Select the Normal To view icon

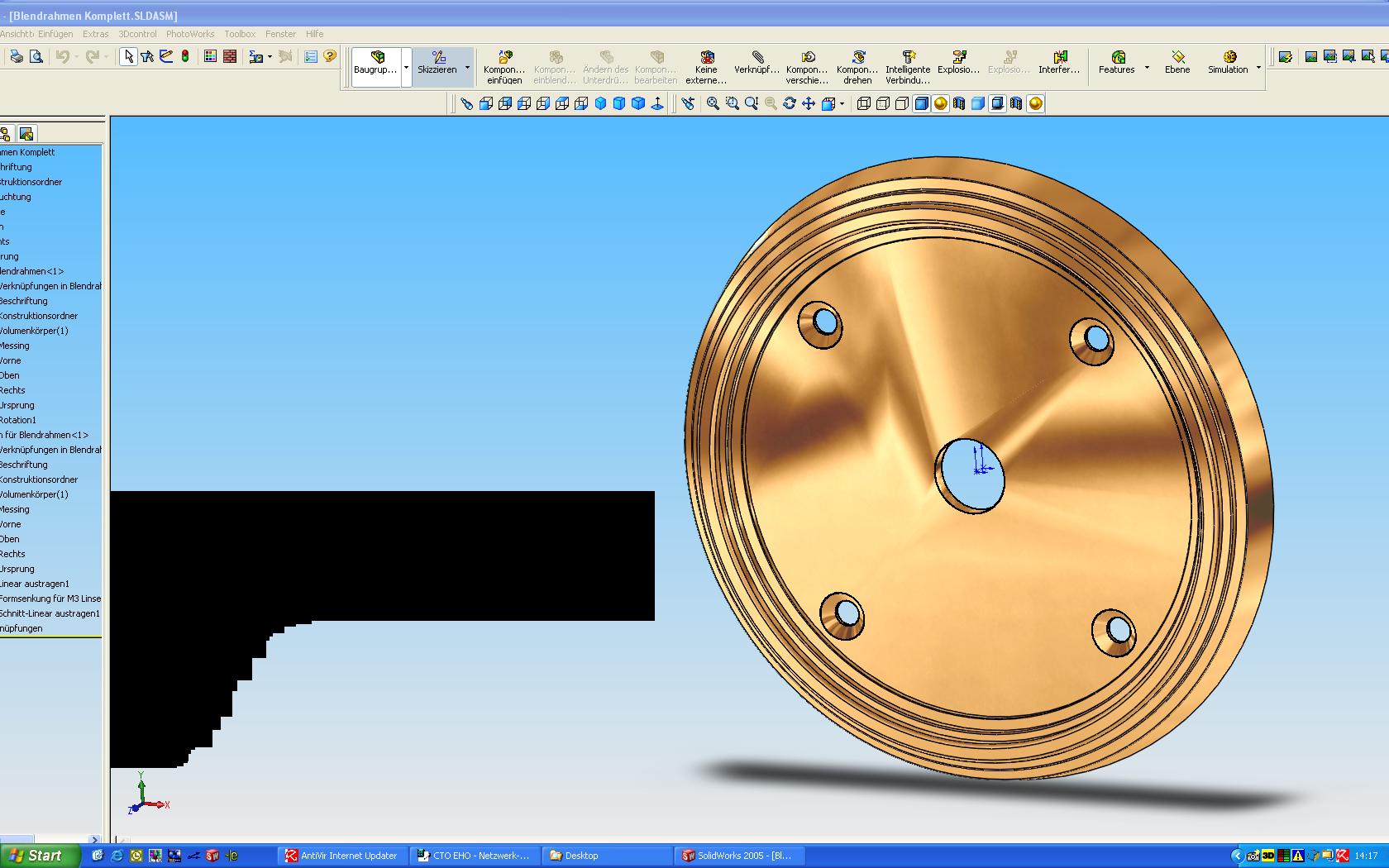[657, 103]
